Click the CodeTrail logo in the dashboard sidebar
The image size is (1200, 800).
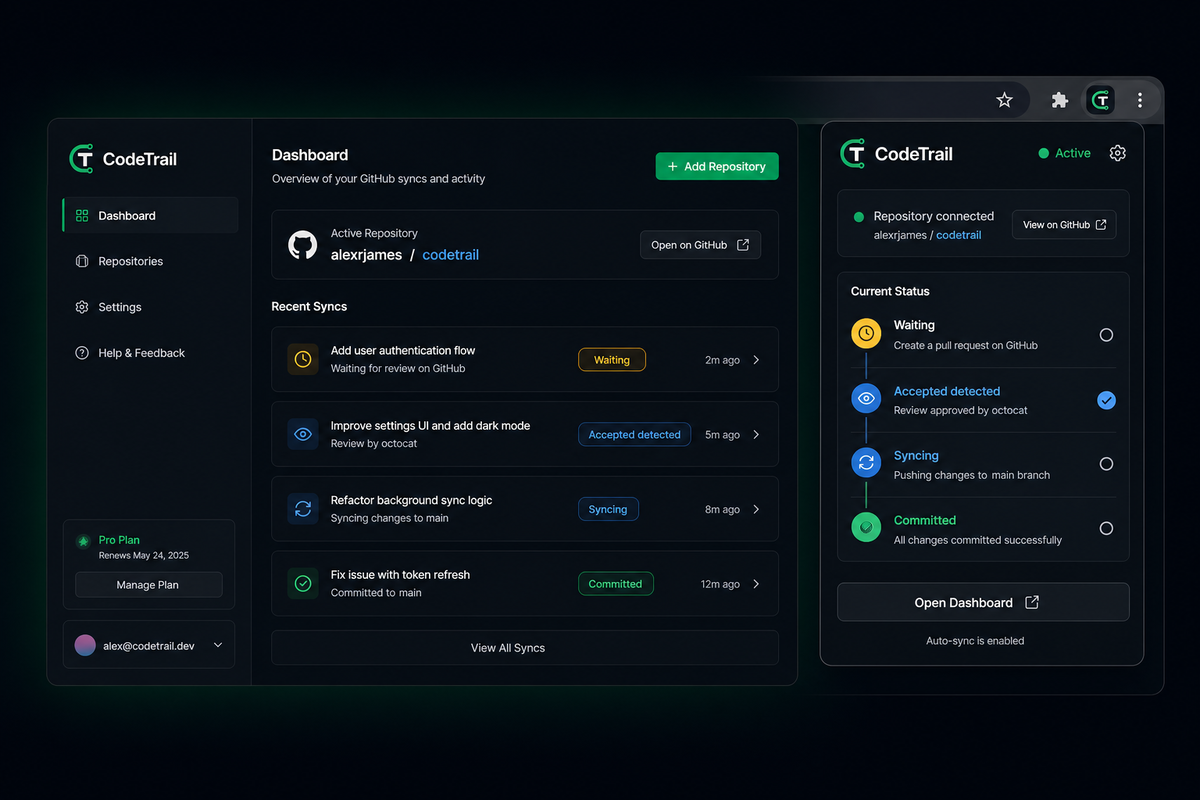pos(81,159)
